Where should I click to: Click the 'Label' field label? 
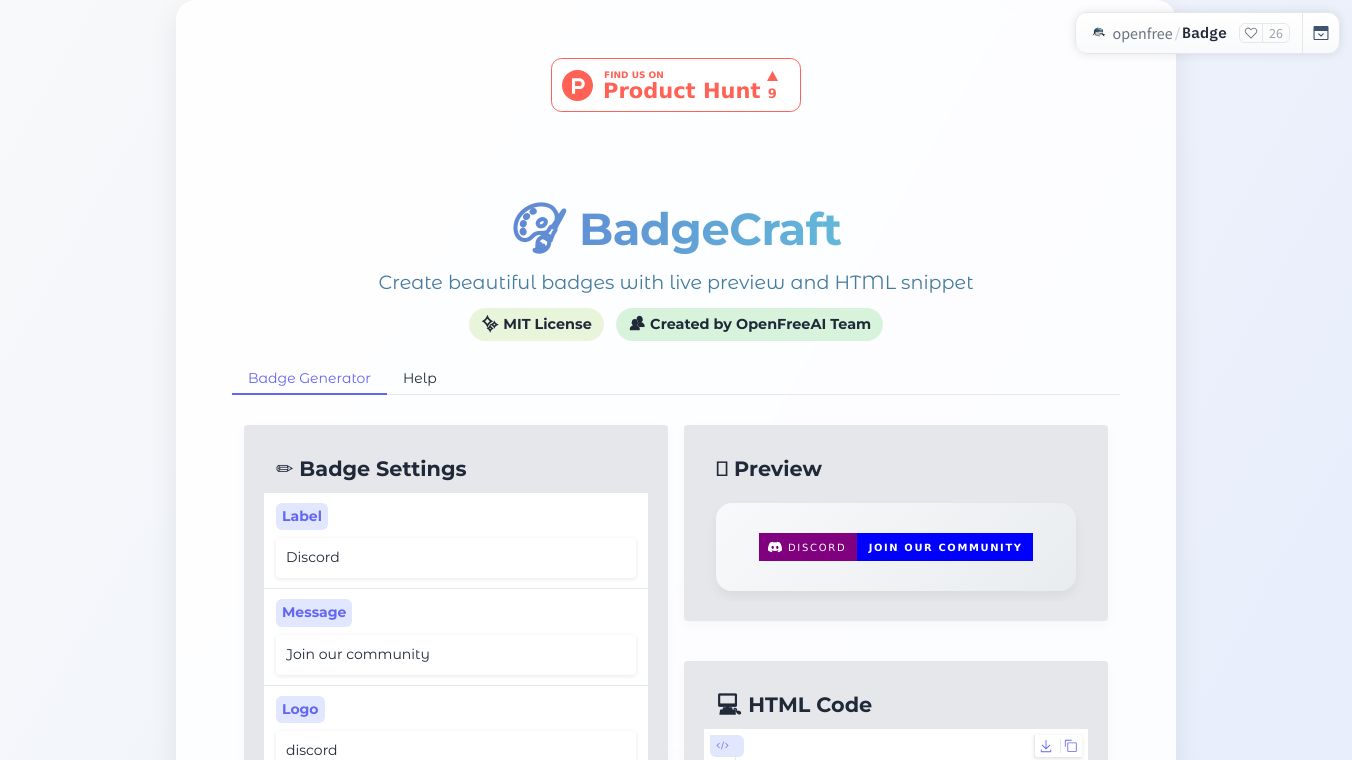302,516
